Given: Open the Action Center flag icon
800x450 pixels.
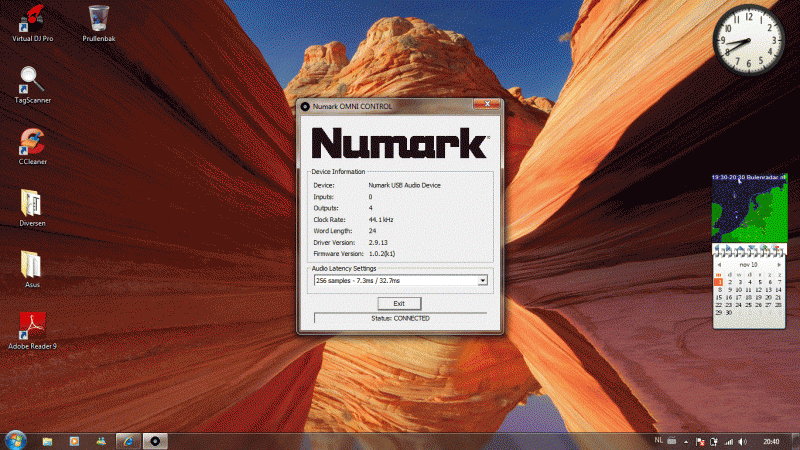Looking at the screenshot, I should [700, 442].
